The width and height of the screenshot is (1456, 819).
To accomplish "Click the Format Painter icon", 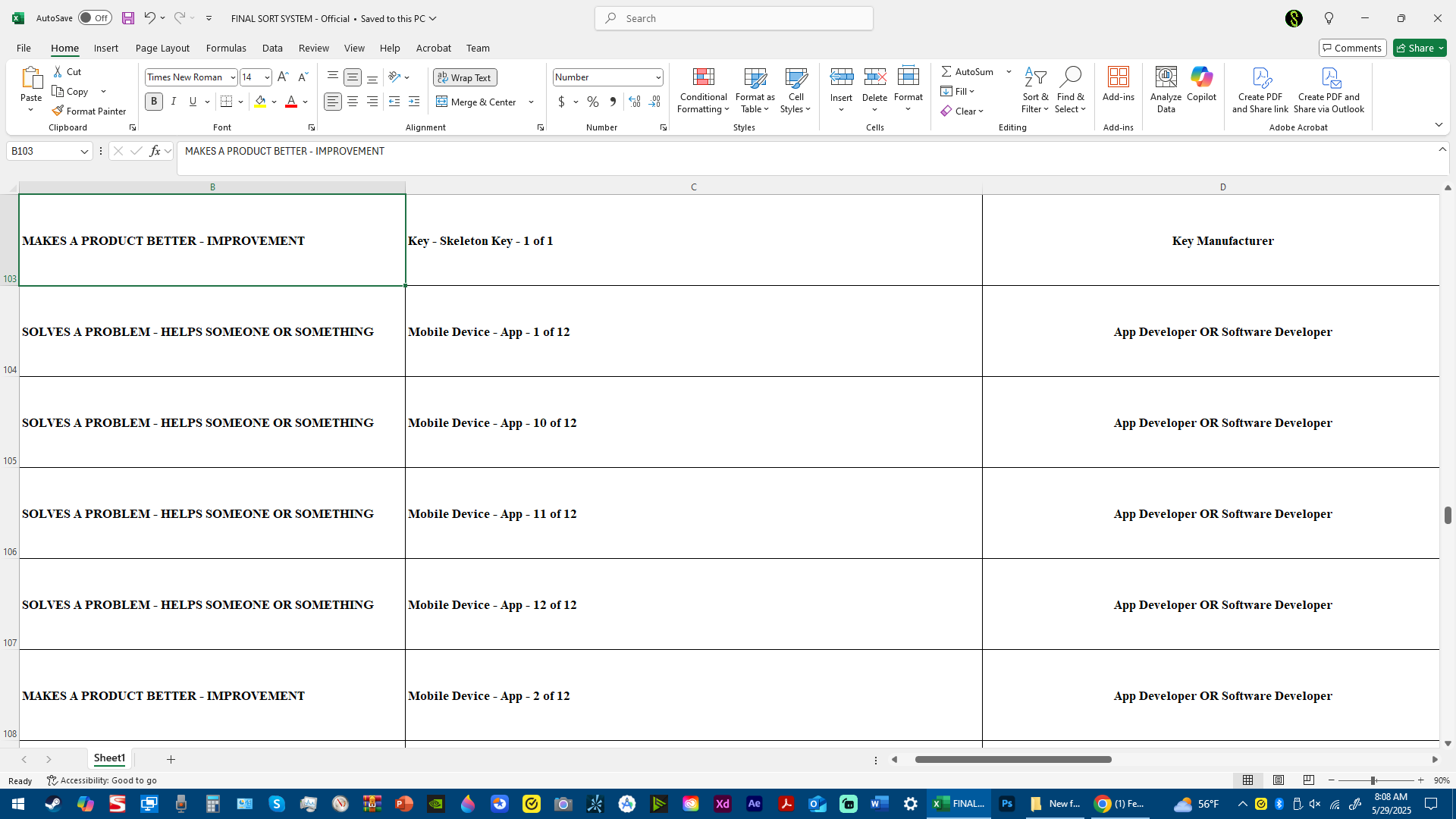I will 89,111.
